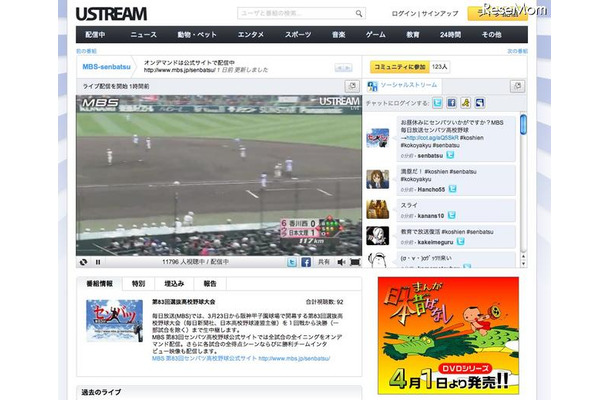
Task: Open the 動物・ペット category
Action: click(197, 35)
